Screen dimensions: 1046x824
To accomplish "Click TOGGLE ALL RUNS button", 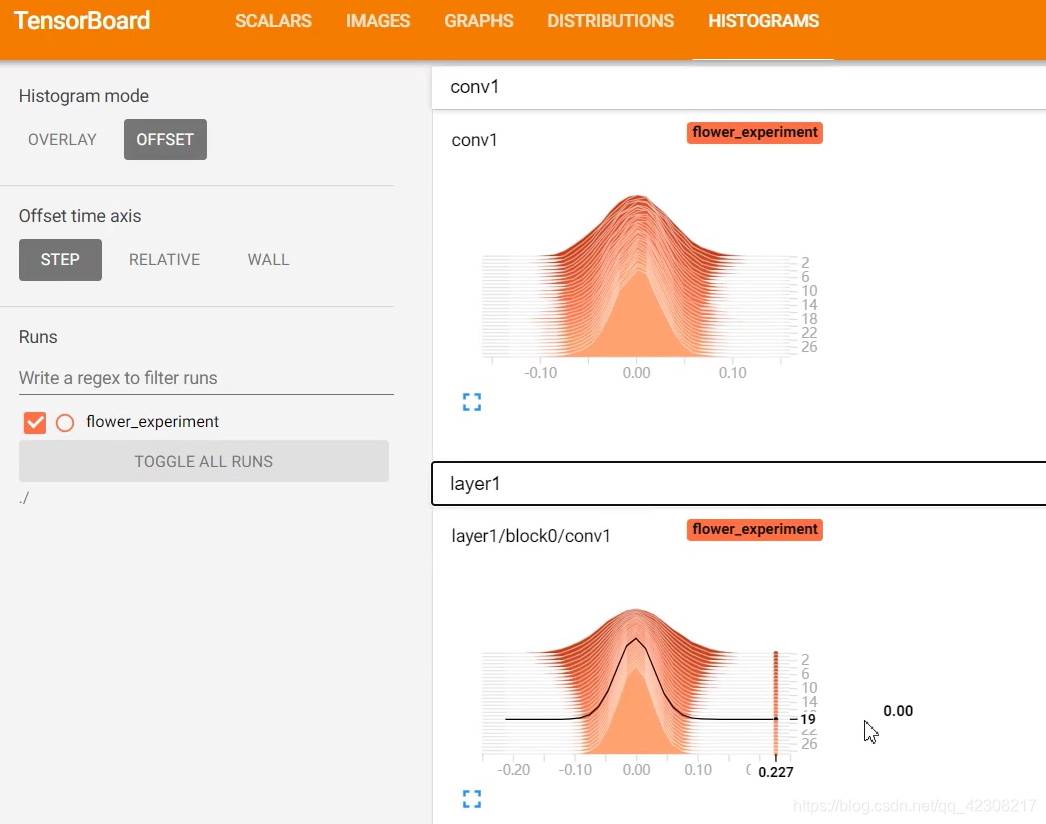I will [x=203, y=461].
